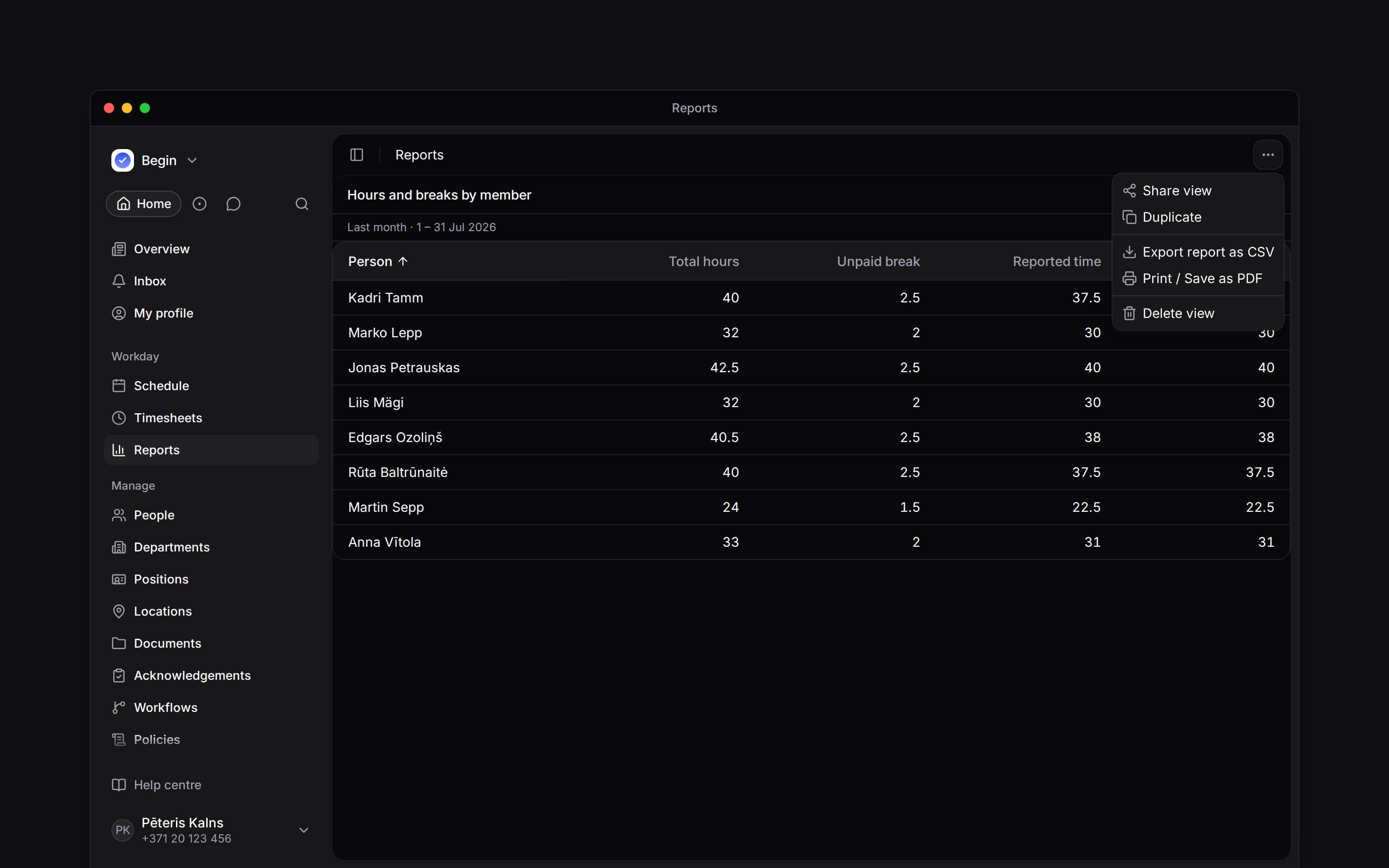1389x868 pixels.
Task: Open Policies in the sidebar
Action: pyautogui.click(x=210, y=740)
